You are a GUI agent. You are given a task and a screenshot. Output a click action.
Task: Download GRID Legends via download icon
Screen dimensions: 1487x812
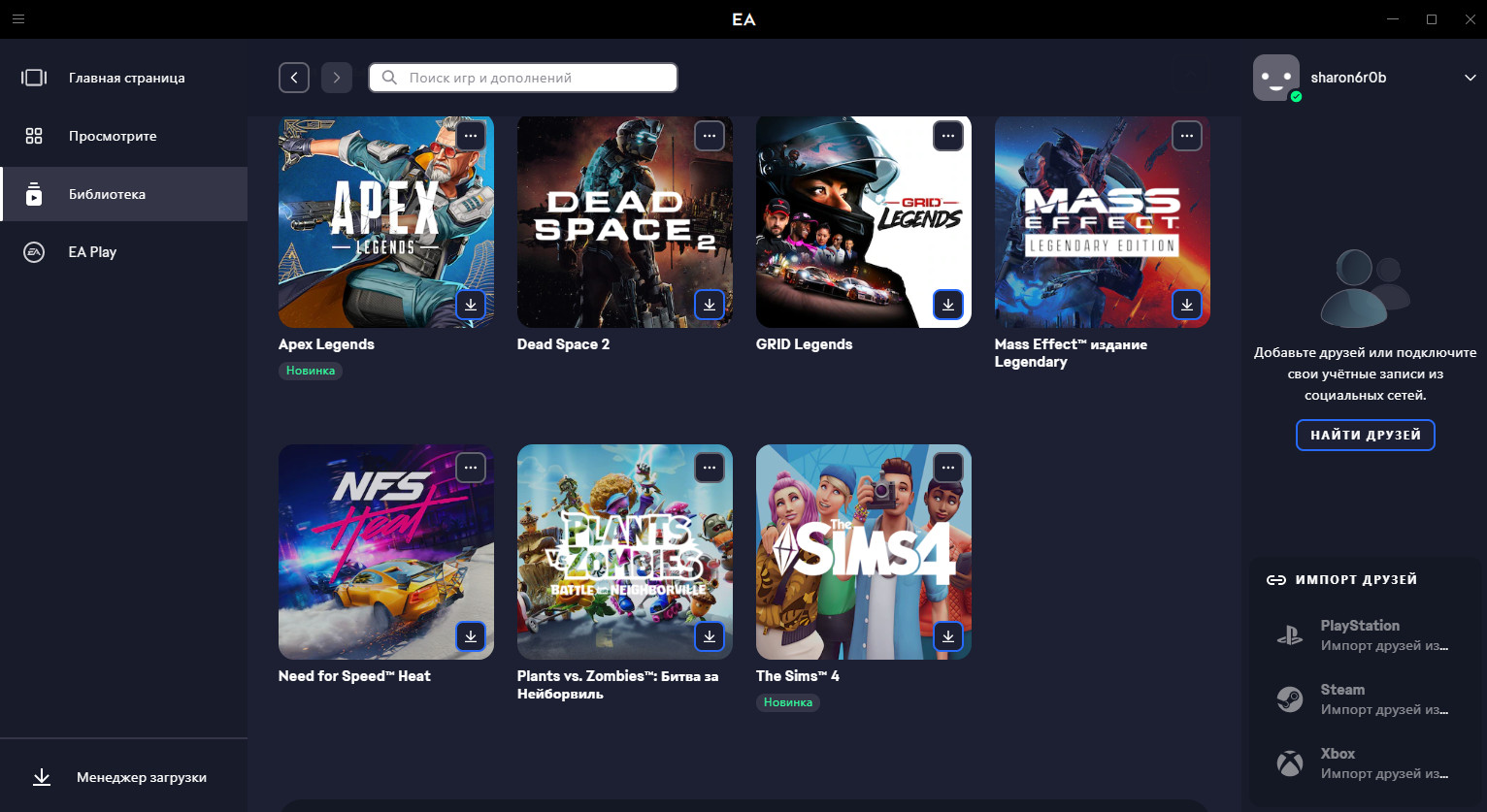click(948, 305)
